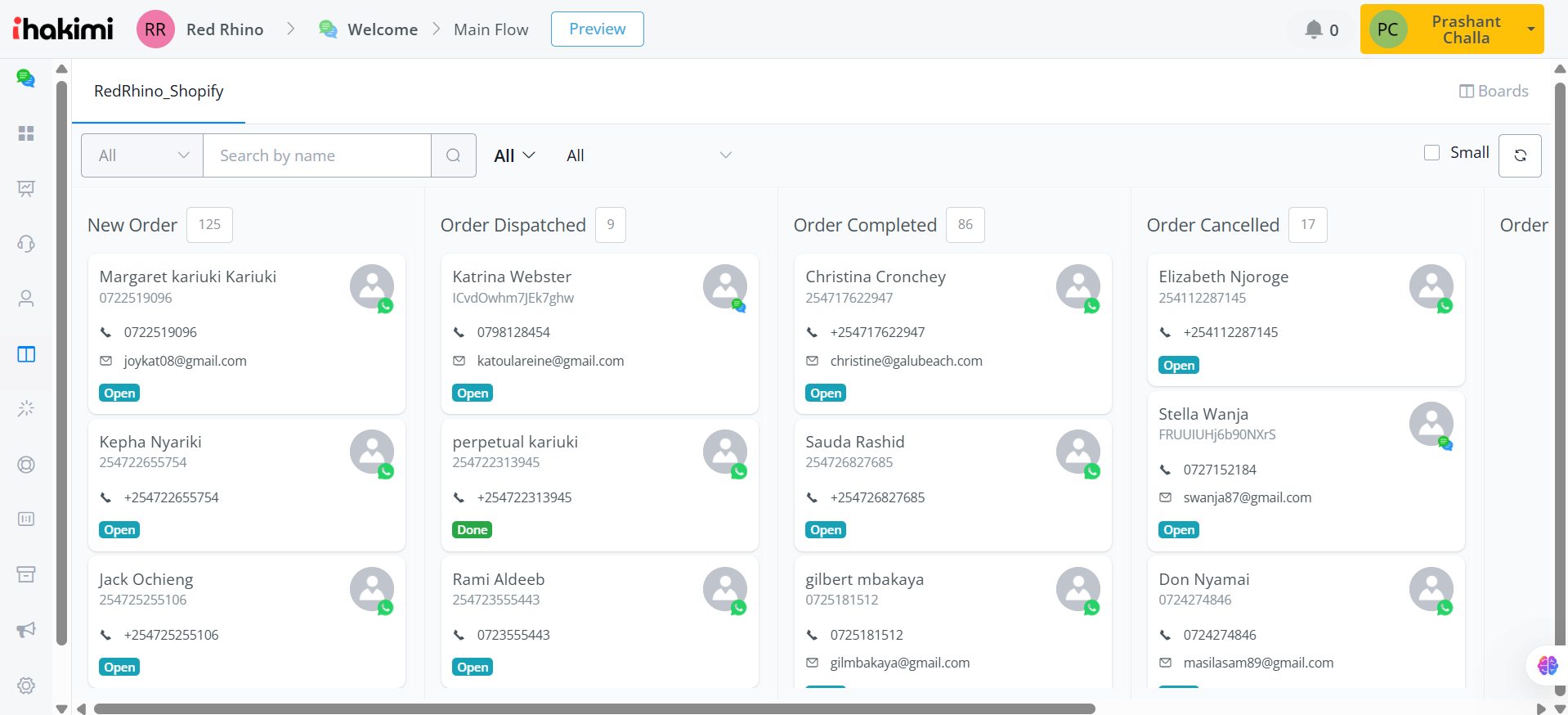The width and height of the screenshot is (1568, 715).
Task: Click the sidebar scroll up arrow
Action: 61,69
